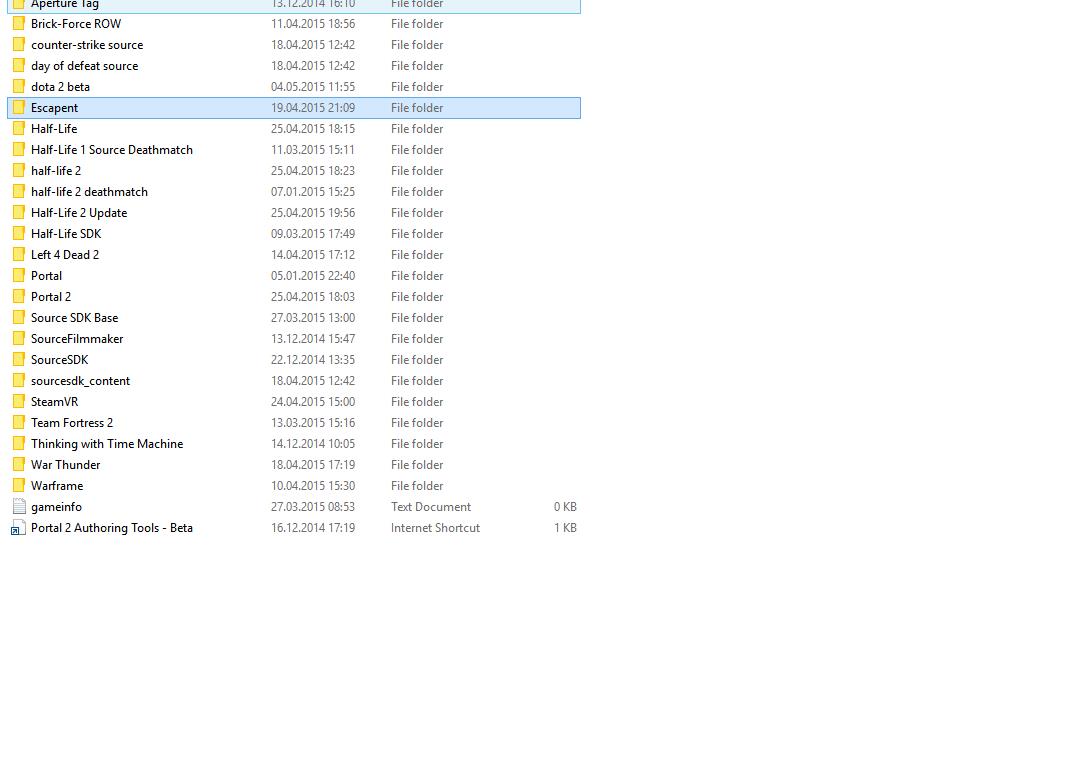This screenshot has width=1072, height=770.
Task: Select the Half-Life 1 Source Deathmatch name
Action: click(x=111, y=150)
